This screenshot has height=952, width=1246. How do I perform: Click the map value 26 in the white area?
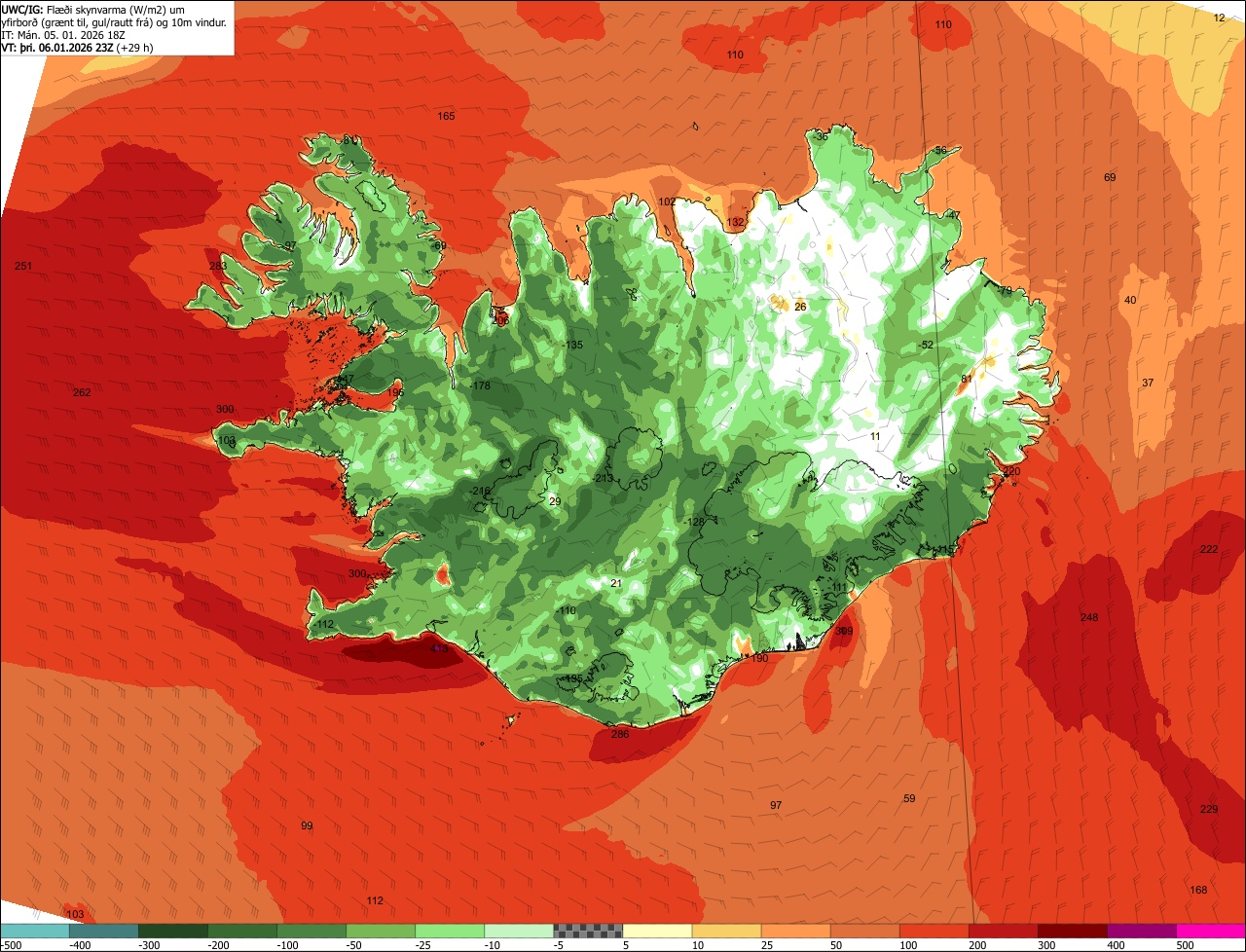click(x=800, y=307)
